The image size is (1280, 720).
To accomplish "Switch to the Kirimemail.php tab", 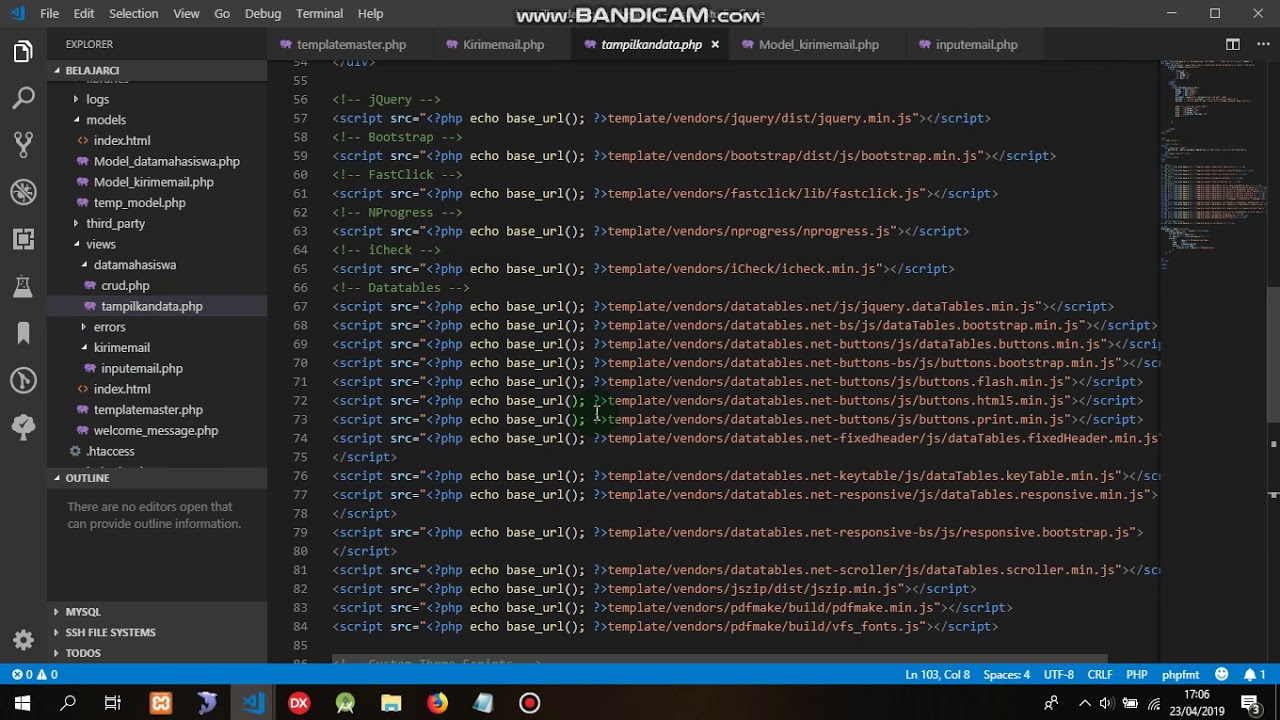I will [x=503, y=44].
